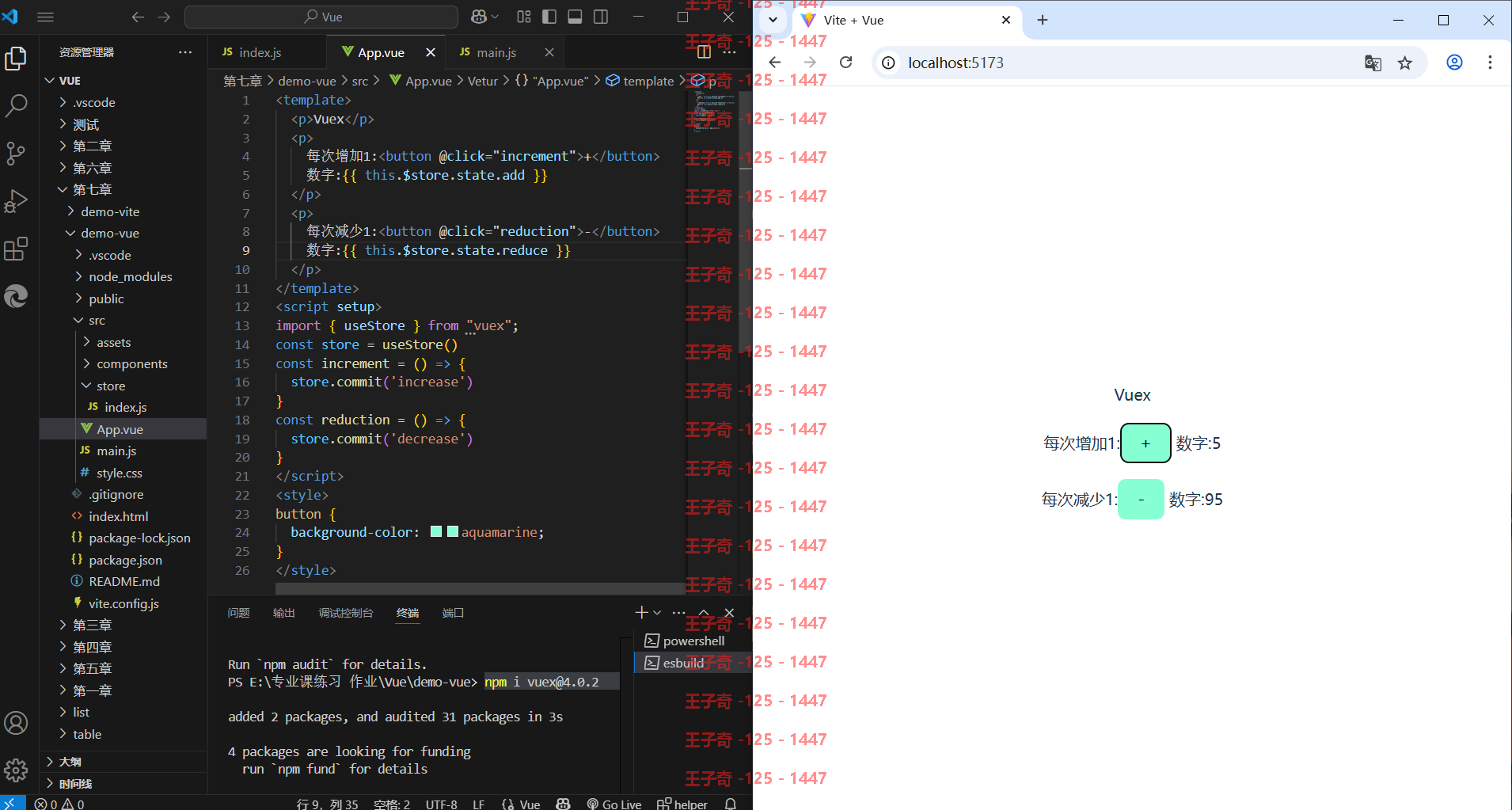Viewport: 1512px width, 810px height.
Task: Open the Manage gear menu
Action: click(x=16, y=770)
